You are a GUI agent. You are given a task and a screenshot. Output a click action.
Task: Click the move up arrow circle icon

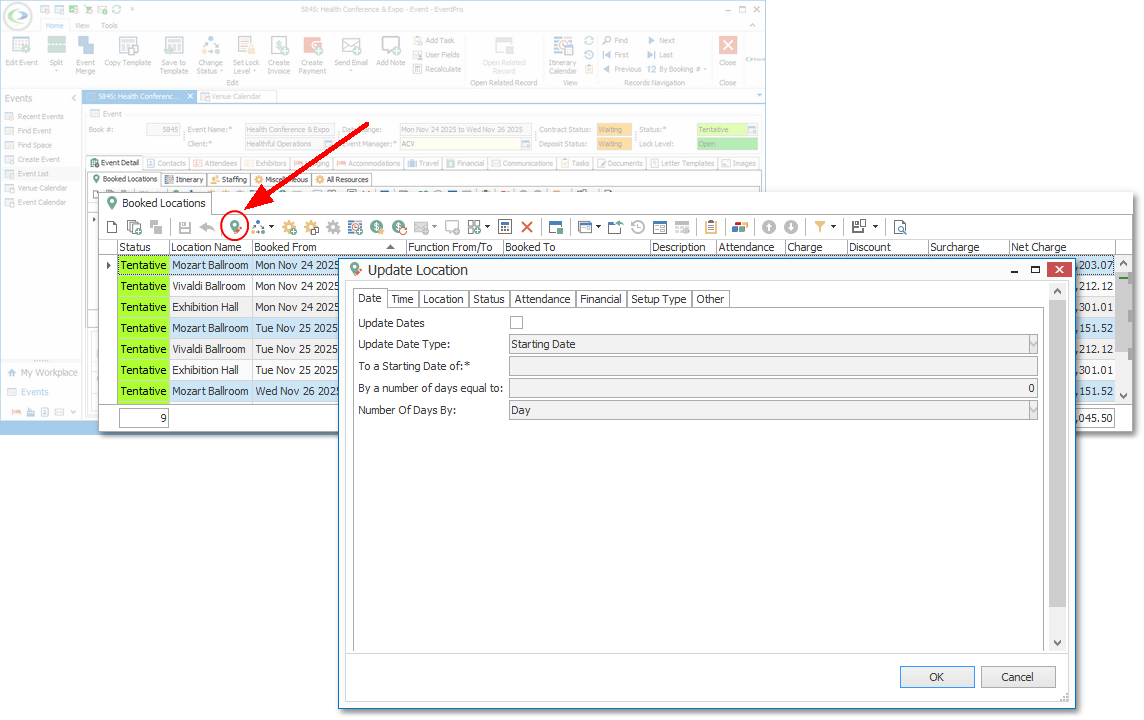point(769,227)
